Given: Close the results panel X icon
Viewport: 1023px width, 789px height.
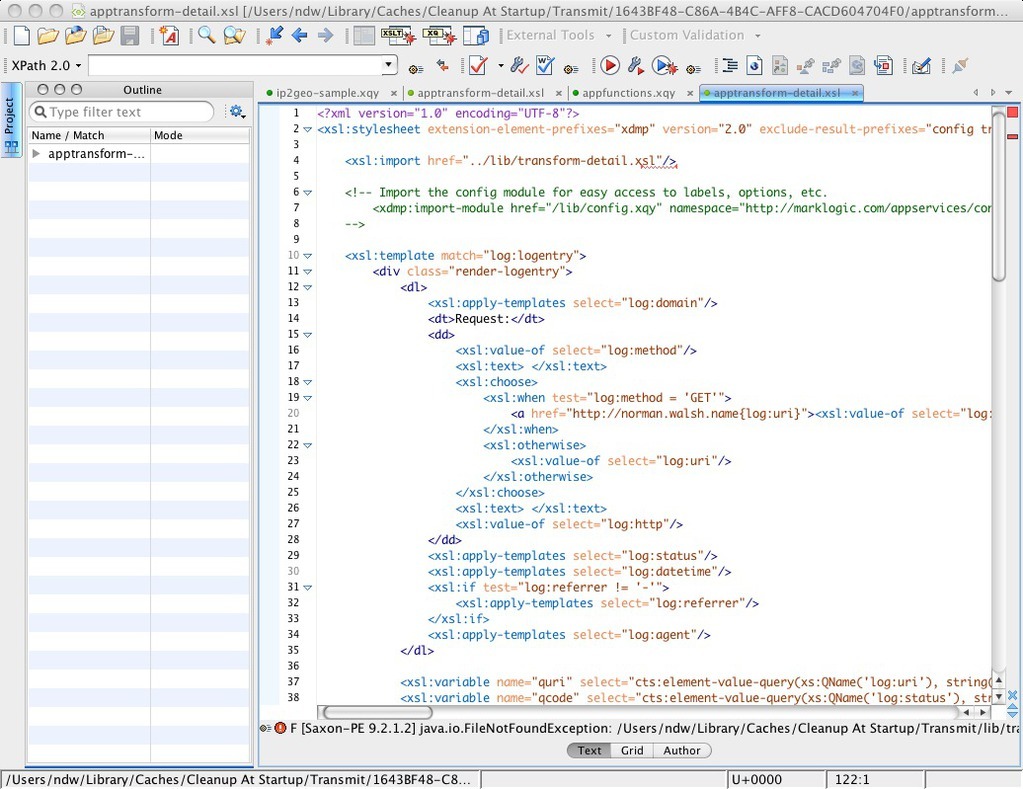Looking at the screenshot, I should point(1013,695).
